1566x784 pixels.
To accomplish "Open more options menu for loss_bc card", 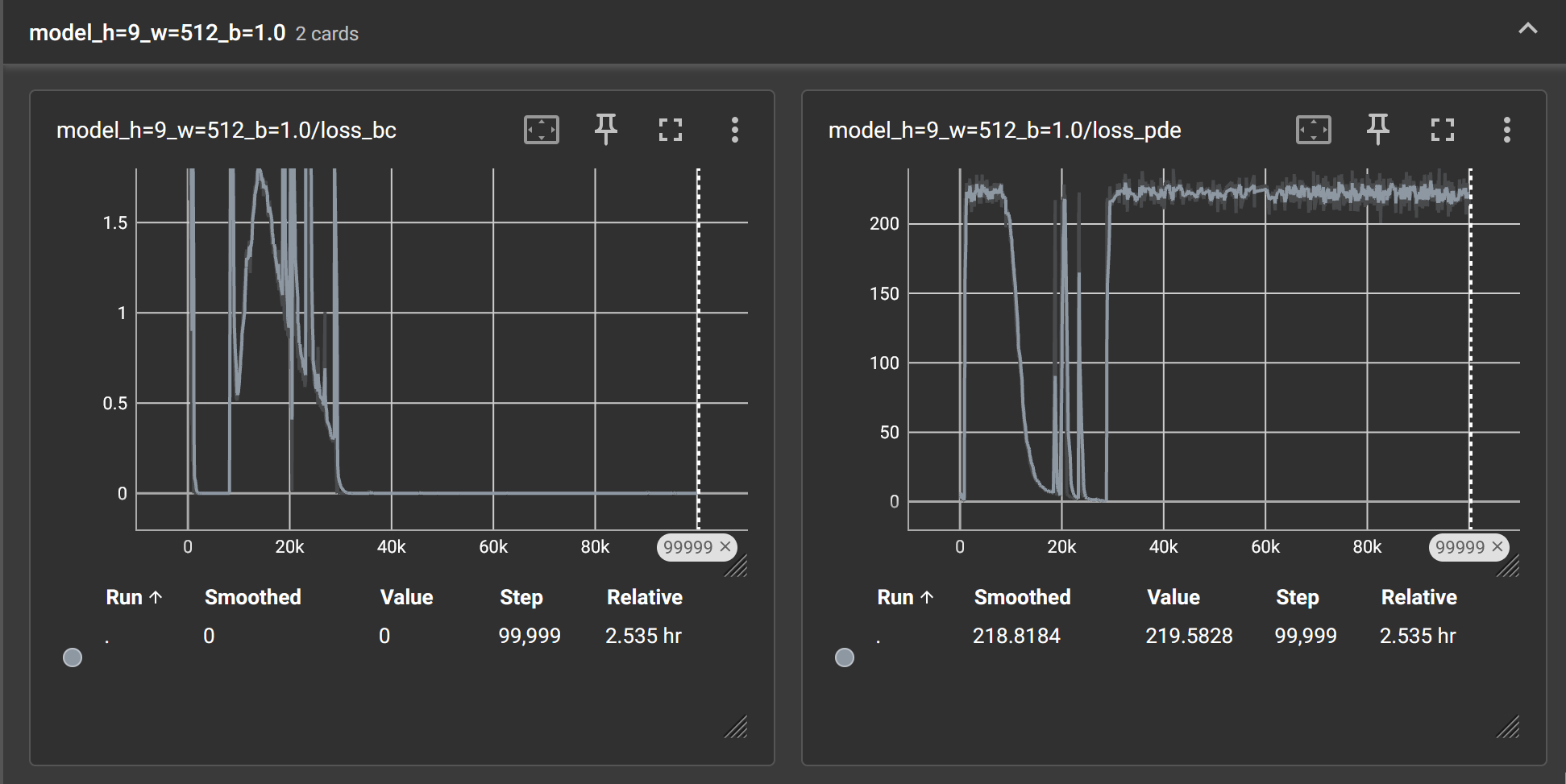I will pyautogui.click(x=734, y=130).
